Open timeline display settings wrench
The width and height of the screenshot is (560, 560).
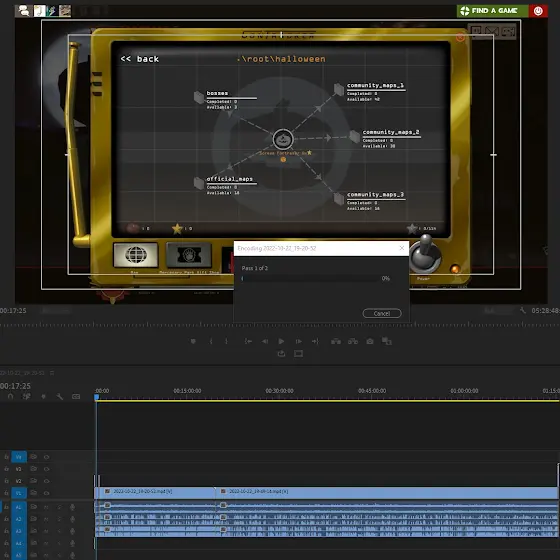point(60,396)
